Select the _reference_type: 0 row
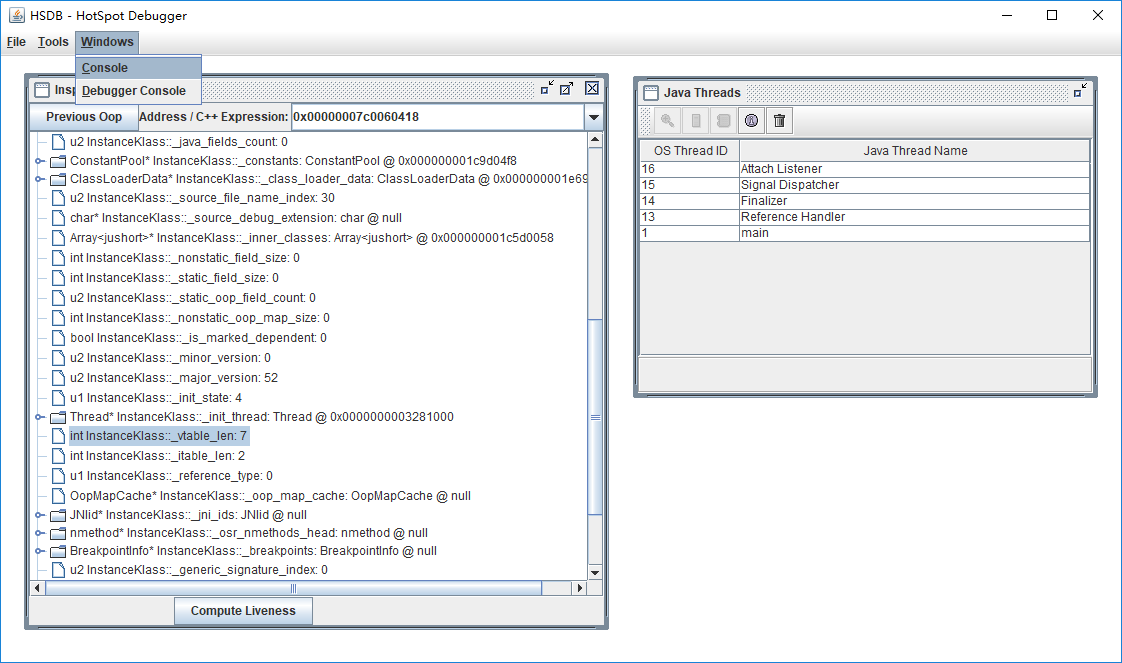This screenshot has height=663, width=1122. click(171, 476)
